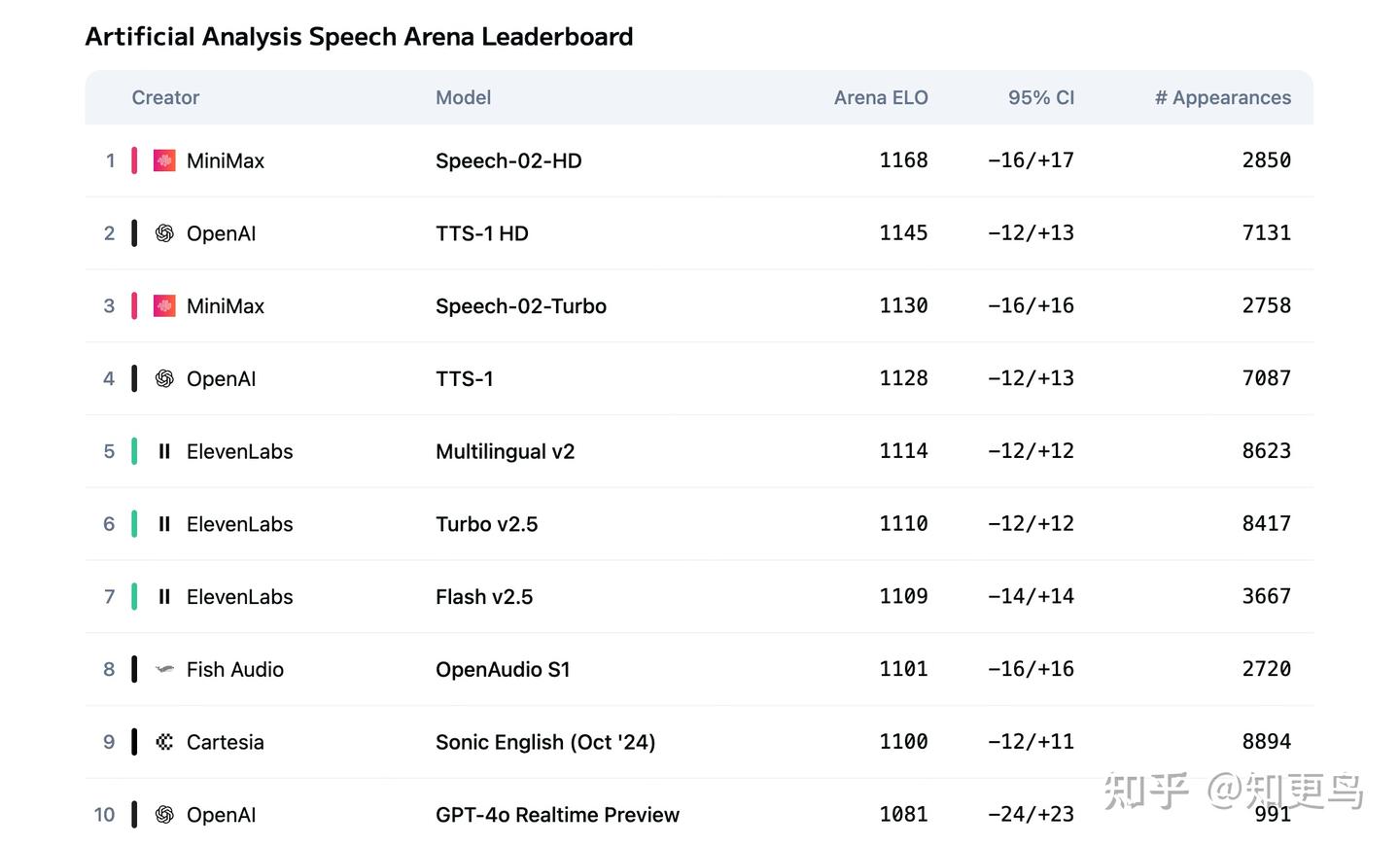Click green color bar in ElevenLabs Flash row
1400x846 pixels.
pyautogui.click(x=134, y=596)
